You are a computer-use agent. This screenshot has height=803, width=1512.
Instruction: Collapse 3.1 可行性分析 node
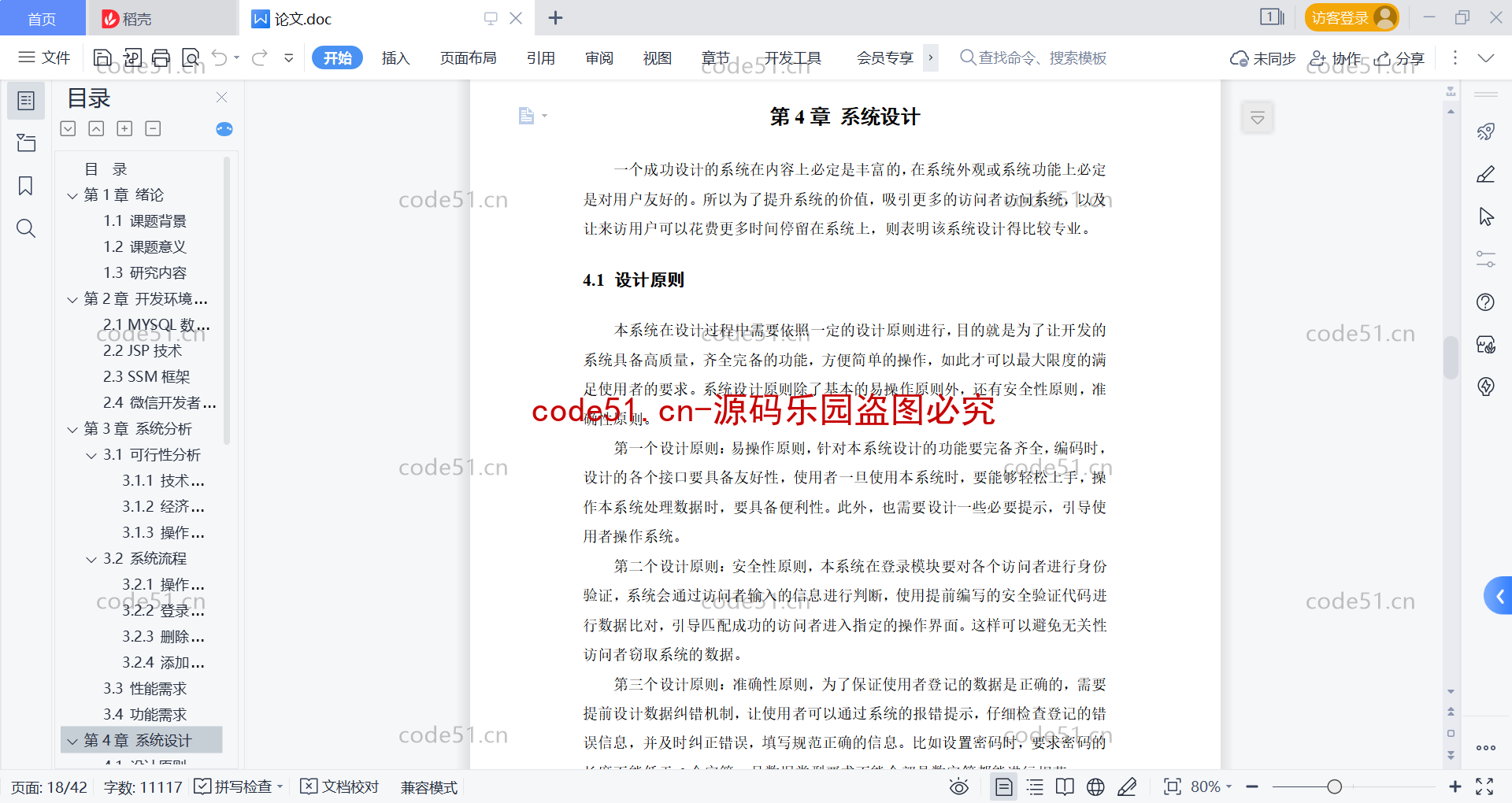91,455
